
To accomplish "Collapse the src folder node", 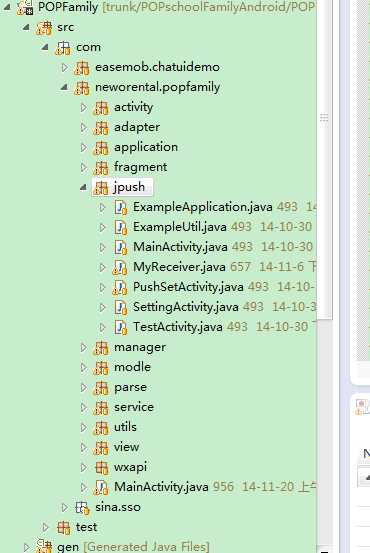I will [x=26, y=27].
